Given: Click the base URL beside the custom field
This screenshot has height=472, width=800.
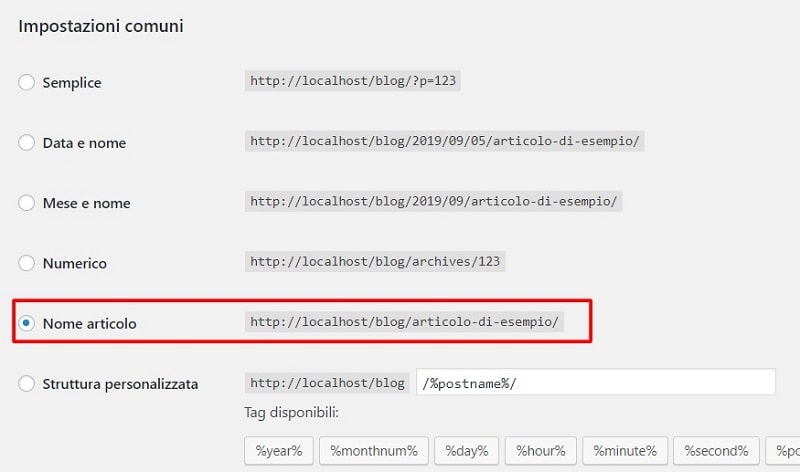Looking at the screenshot, I should [x=326, y=383].
